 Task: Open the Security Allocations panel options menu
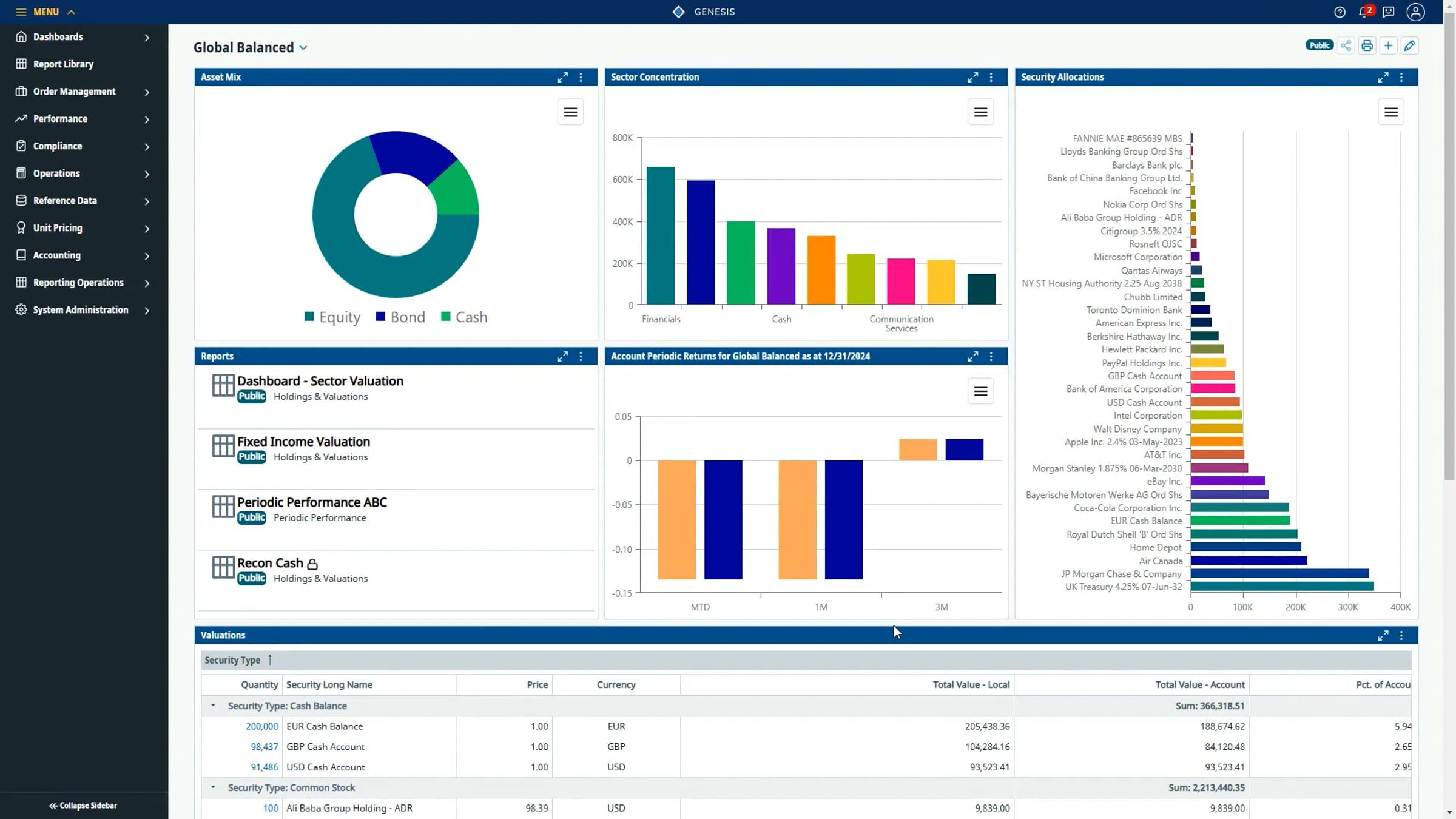coord(1401,77)
